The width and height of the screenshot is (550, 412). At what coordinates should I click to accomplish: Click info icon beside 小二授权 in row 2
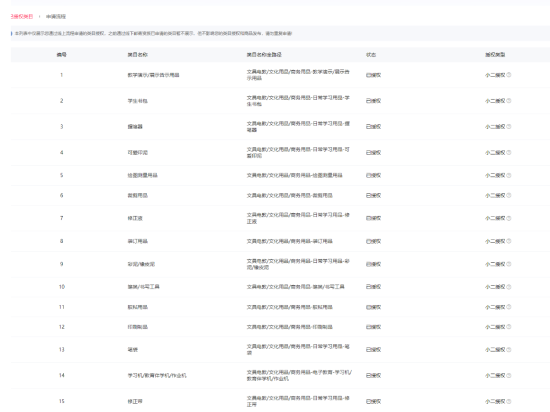[x=509, y=101]
